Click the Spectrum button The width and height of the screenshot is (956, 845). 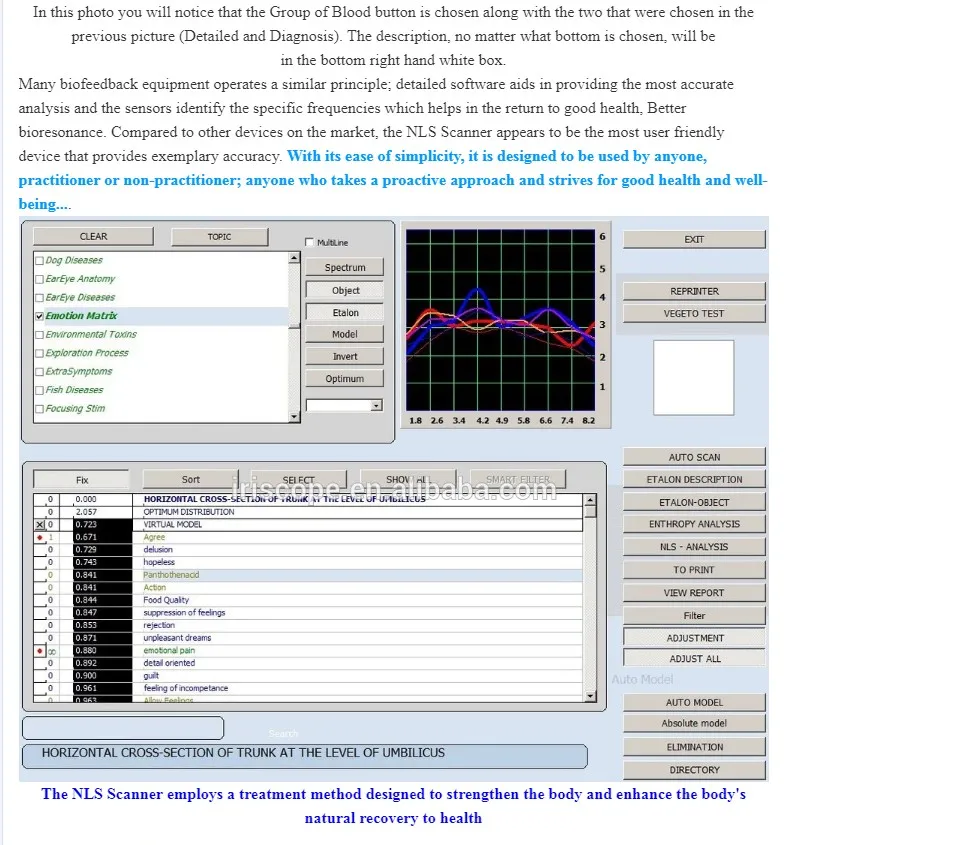[x=345, y=267]
